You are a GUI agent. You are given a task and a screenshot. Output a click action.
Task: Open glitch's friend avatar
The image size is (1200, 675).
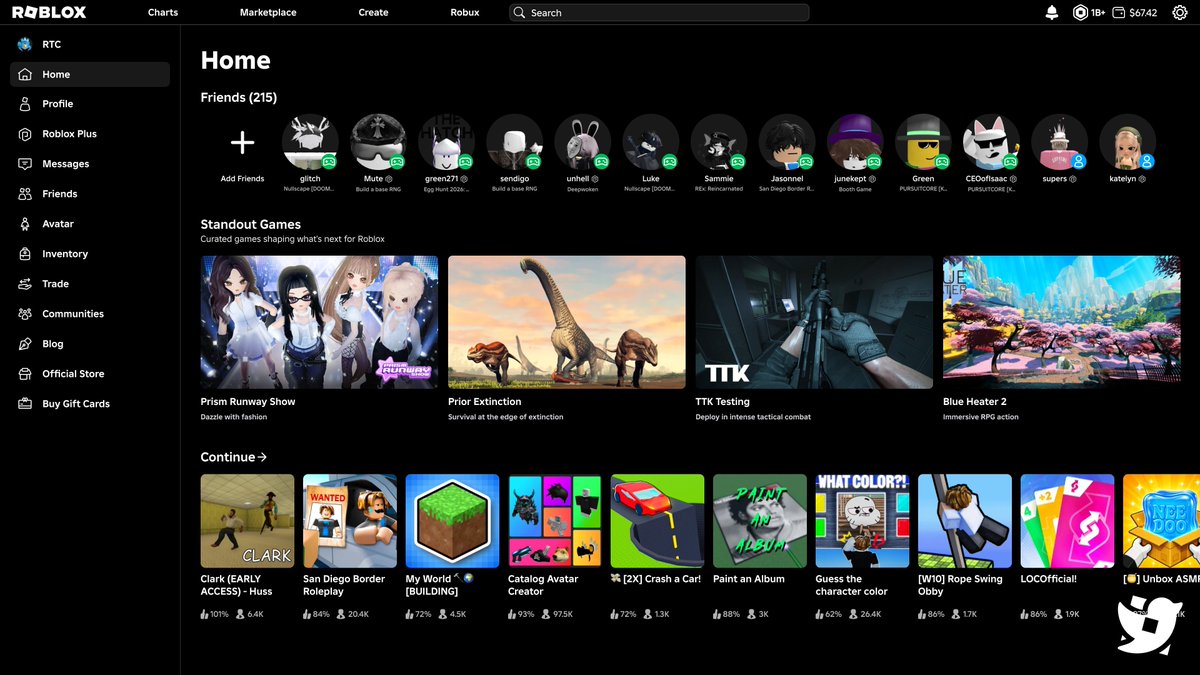(x=310, y=142)
